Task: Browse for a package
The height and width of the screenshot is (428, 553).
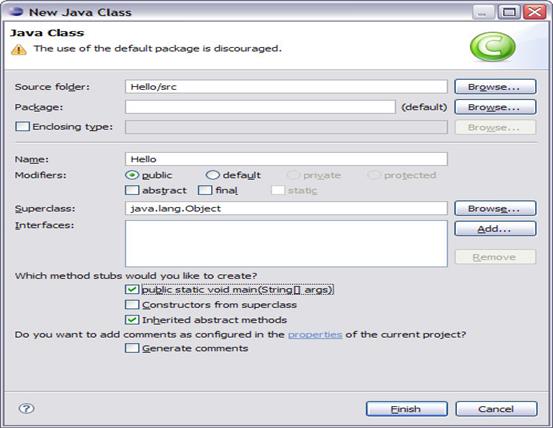Action: coord(495,107)
